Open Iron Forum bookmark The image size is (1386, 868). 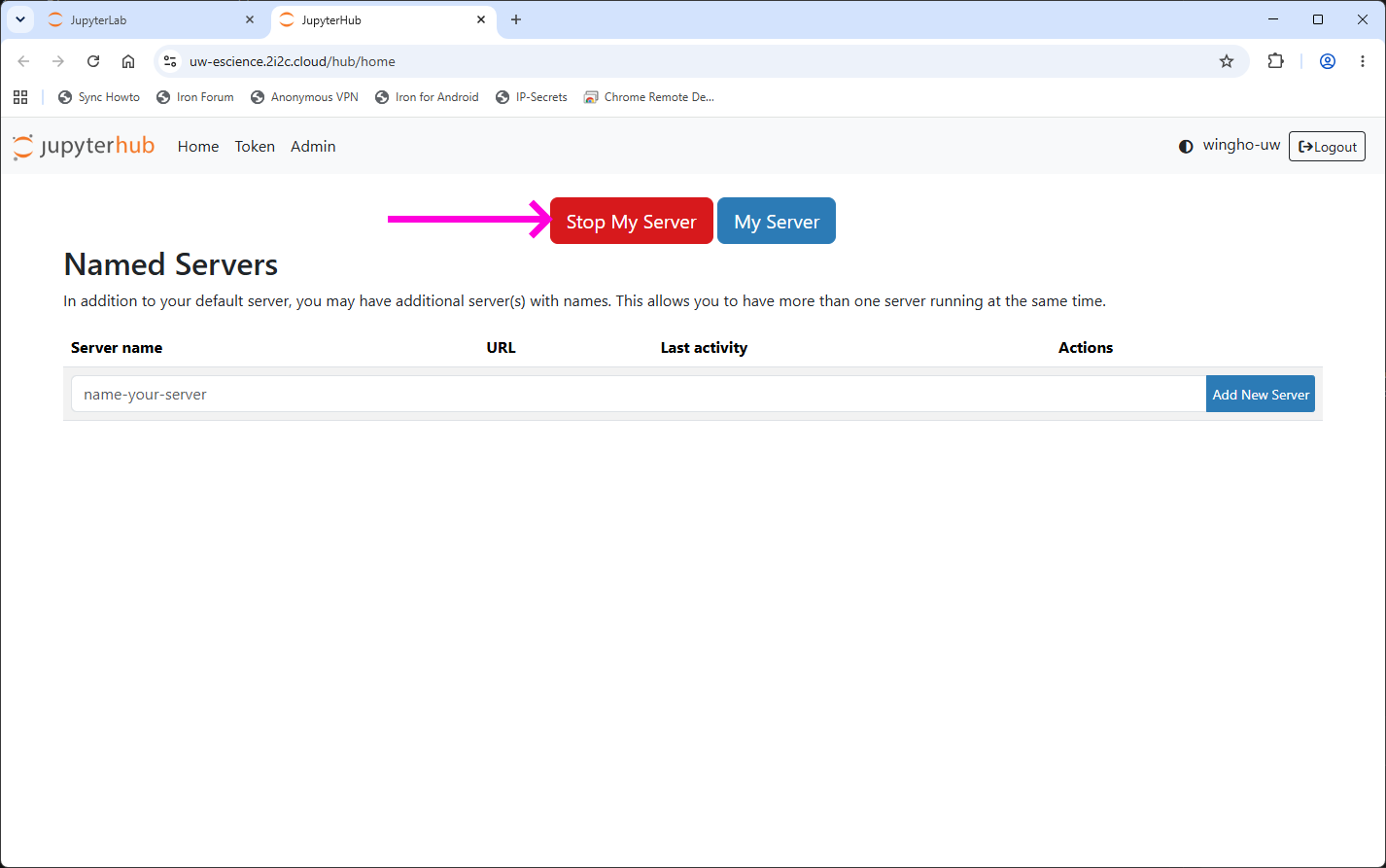pyautogui.click(x=195, y=97)
